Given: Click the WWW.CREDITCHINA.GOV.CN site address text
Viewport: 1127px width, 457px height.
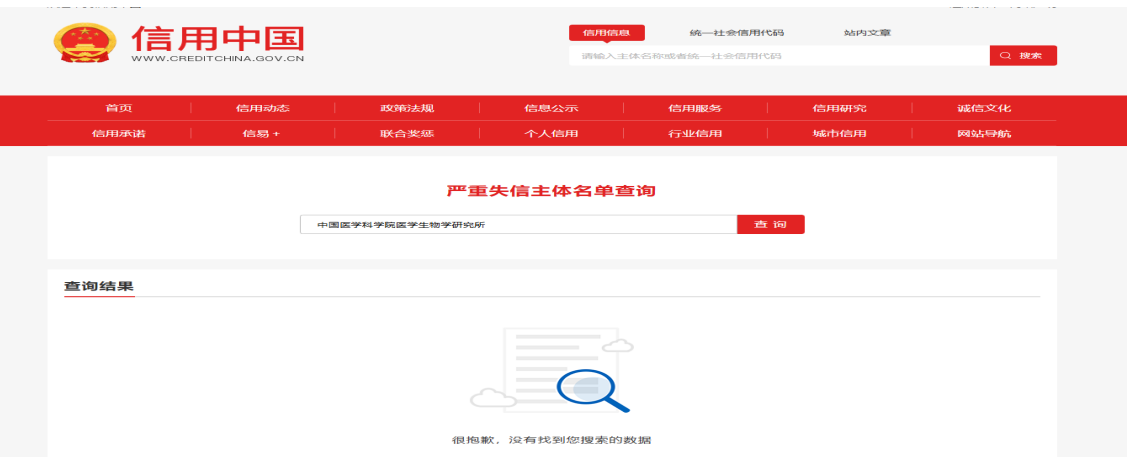Looking at the screenshot, I should coord(218,58).
